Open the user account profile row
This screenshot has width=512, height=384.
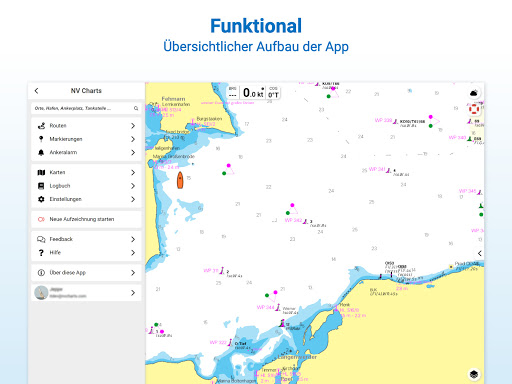pos(86,293)
